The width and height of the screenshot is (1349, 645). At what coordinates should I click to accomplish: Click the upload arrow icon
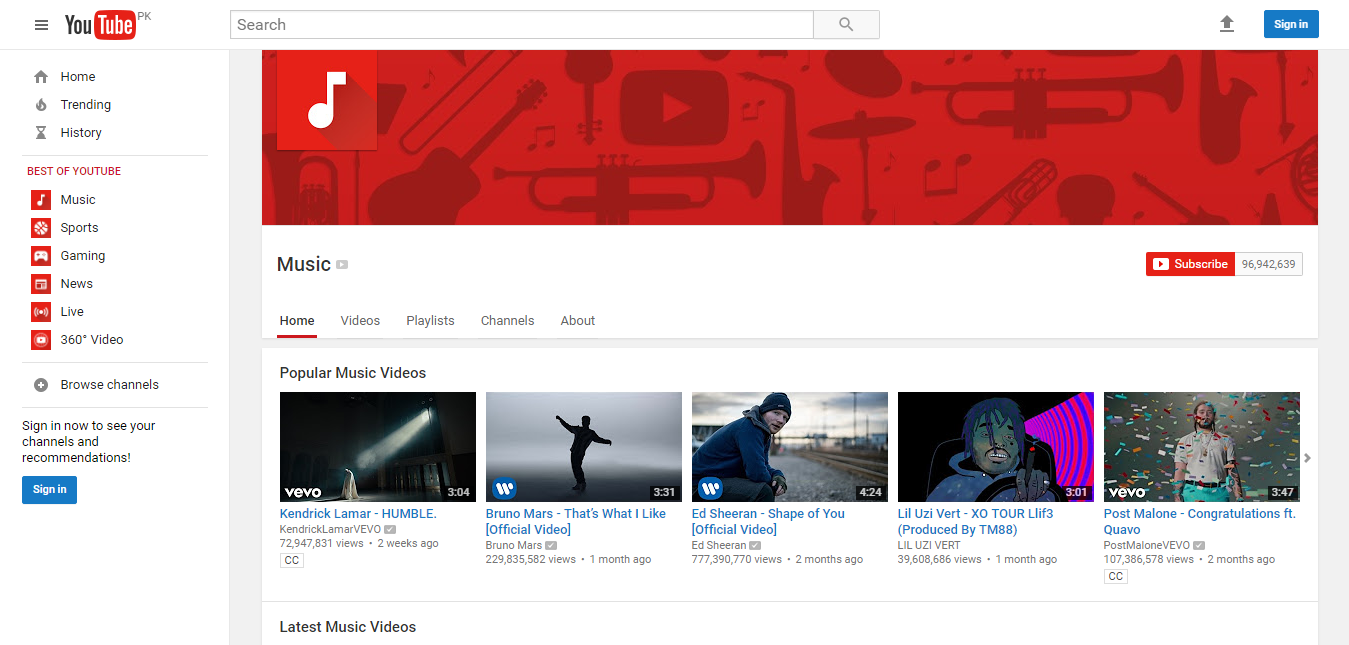pos(1227,24)
